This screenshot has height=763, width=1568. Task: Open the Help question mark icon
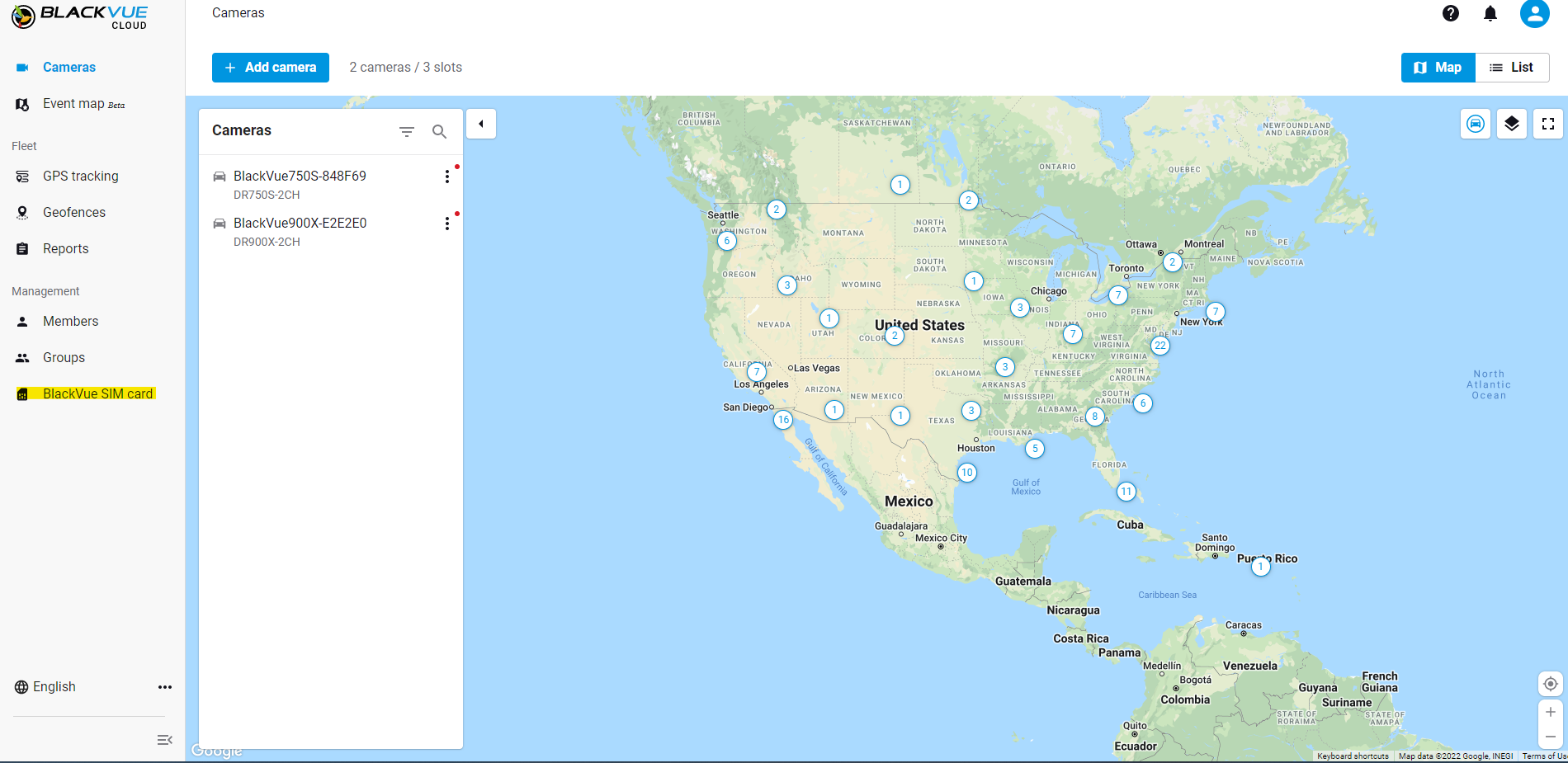(1450, 13)
